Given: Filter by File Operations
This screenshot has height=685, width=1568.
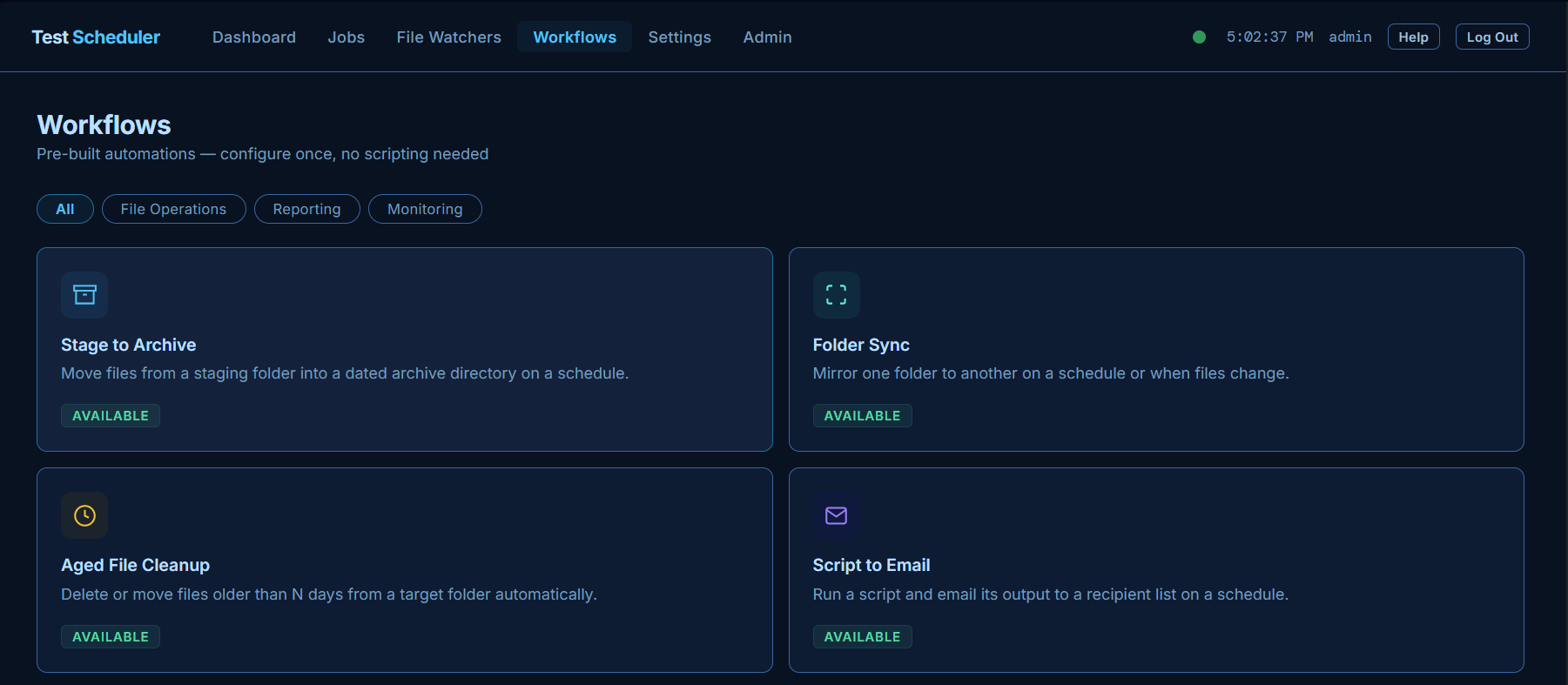Looking at the screenshot, I should (x=173, y=209).
